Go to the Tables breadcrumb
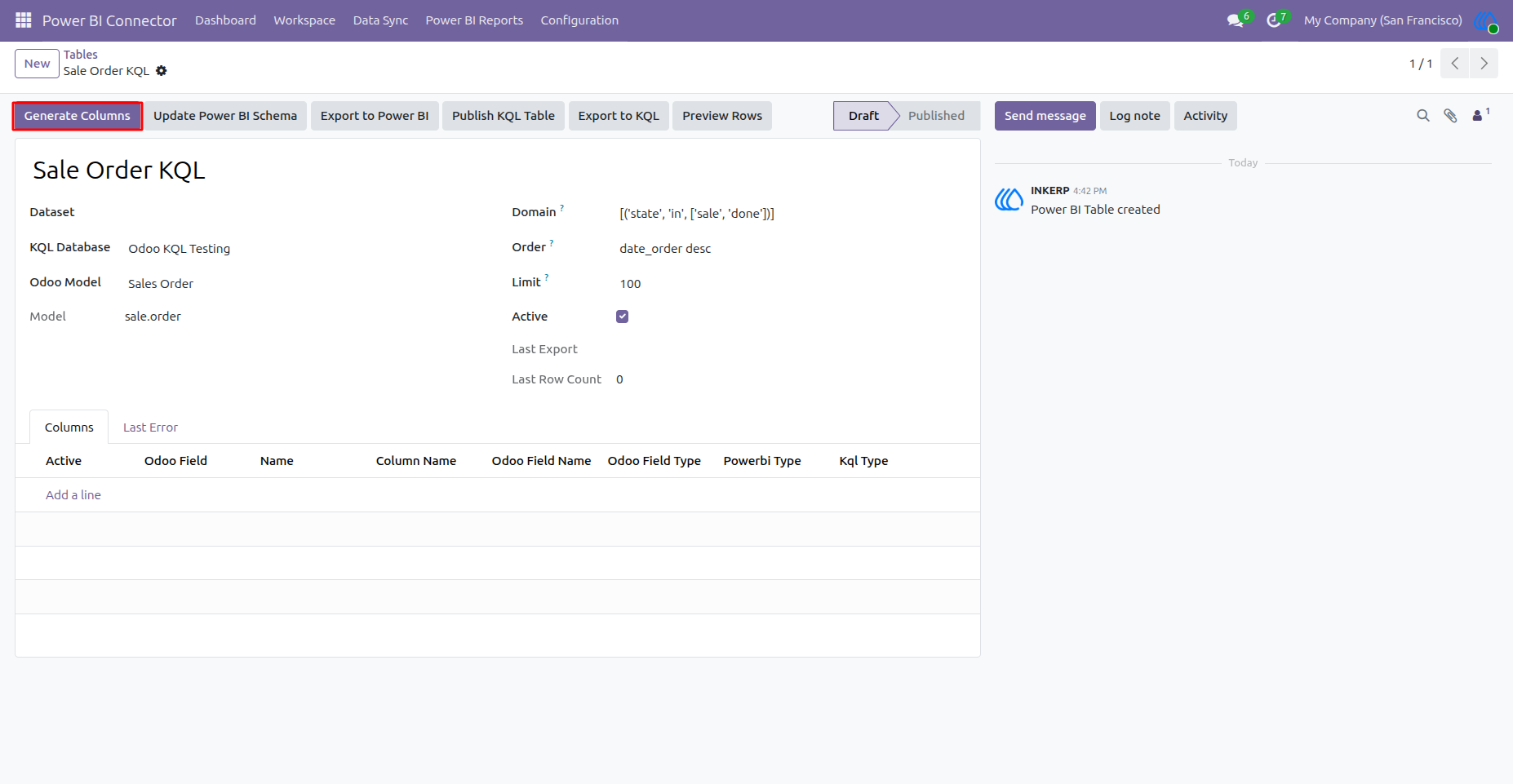Image resolution: width=1513 pixels, height=784 pixels. [81, 55]
